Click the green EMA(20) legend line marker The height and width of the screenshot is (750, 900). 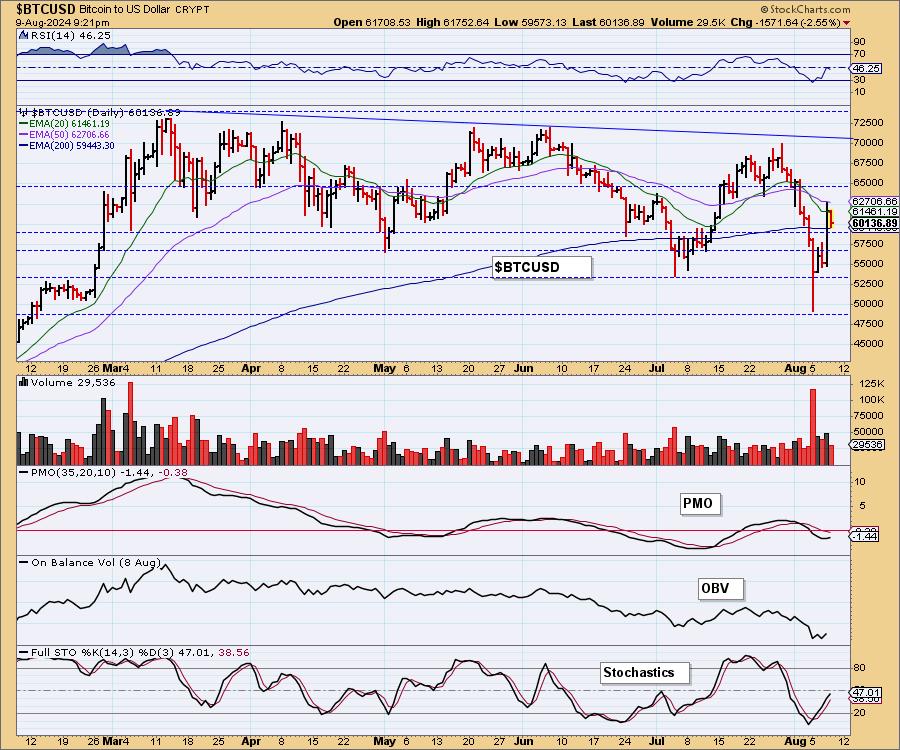click(24, 123)
